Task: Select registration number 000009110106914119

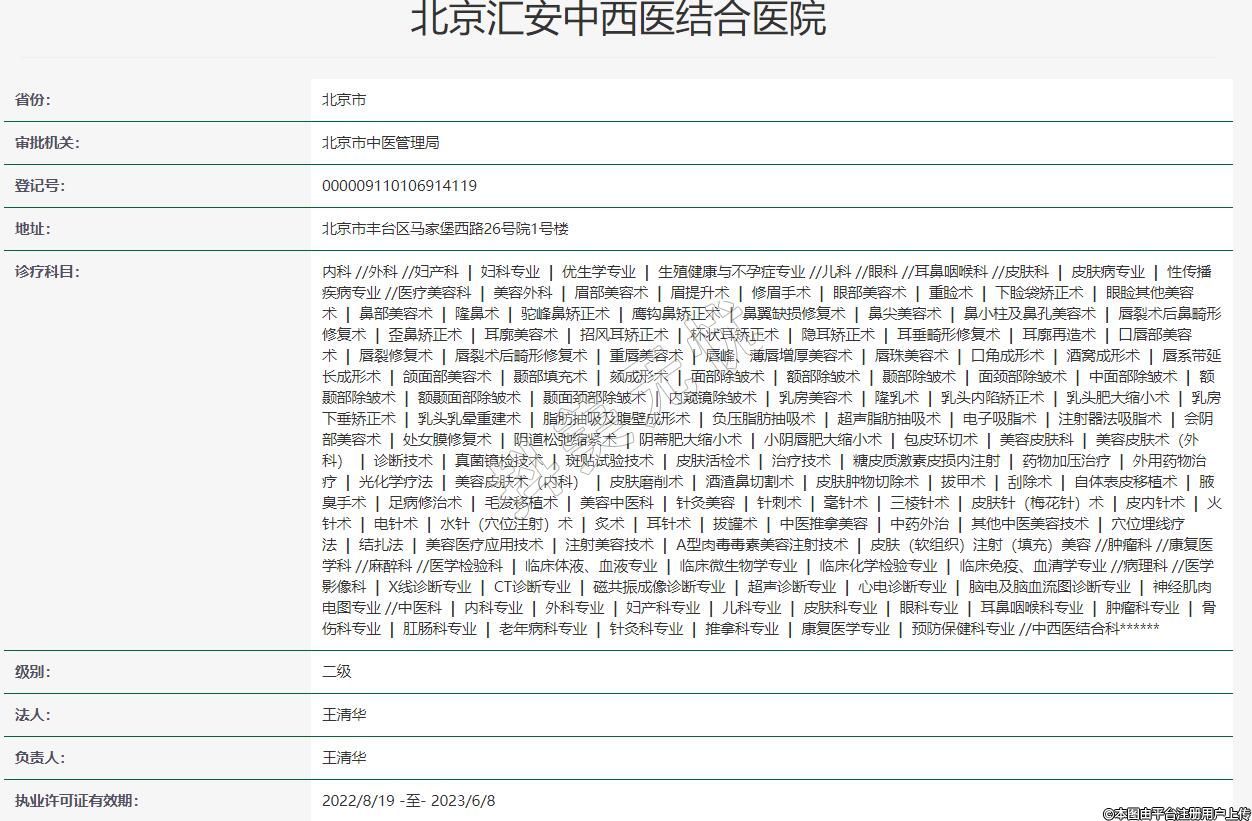Action: 399,186
